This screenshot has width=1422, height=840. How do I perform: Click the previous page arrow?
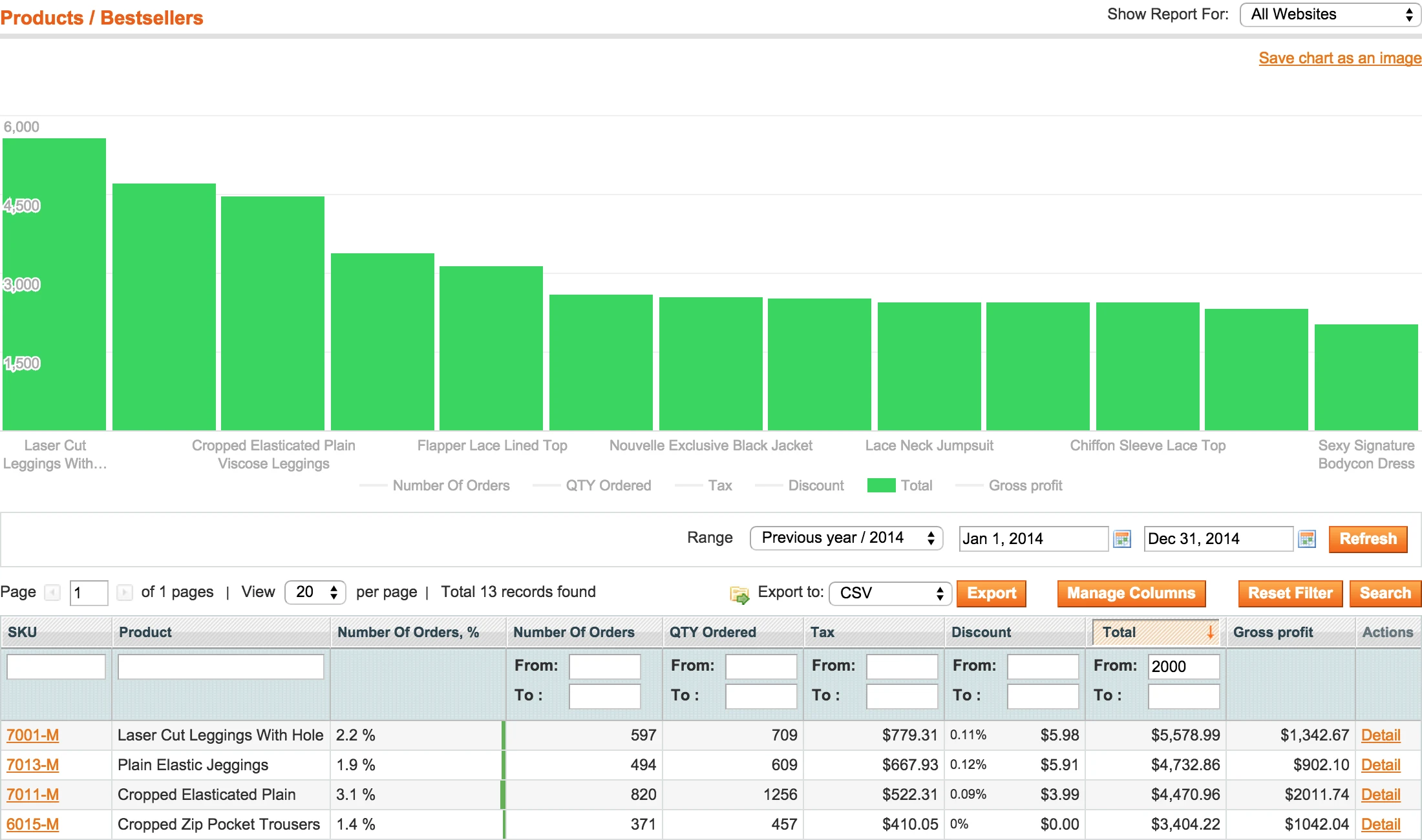[x=52, y=593]
